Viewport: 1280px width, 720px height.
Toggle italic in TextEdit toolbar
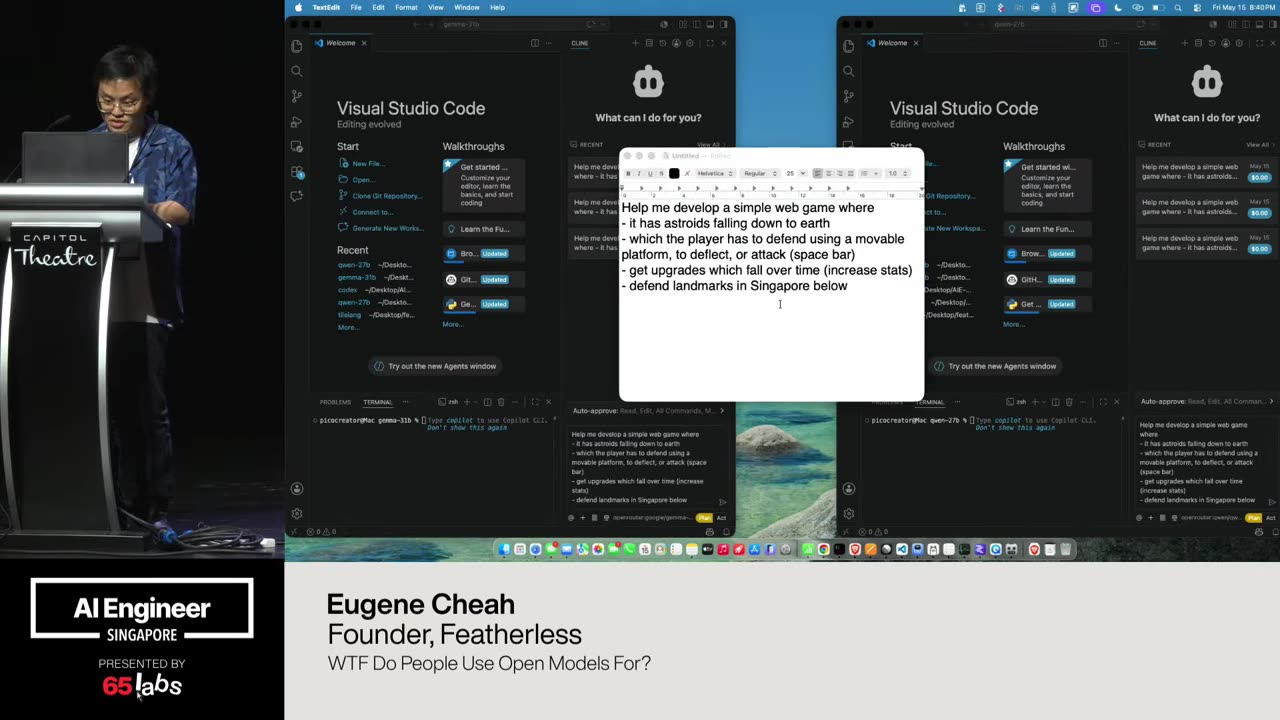pyautogui.click(x=639, y=173)
